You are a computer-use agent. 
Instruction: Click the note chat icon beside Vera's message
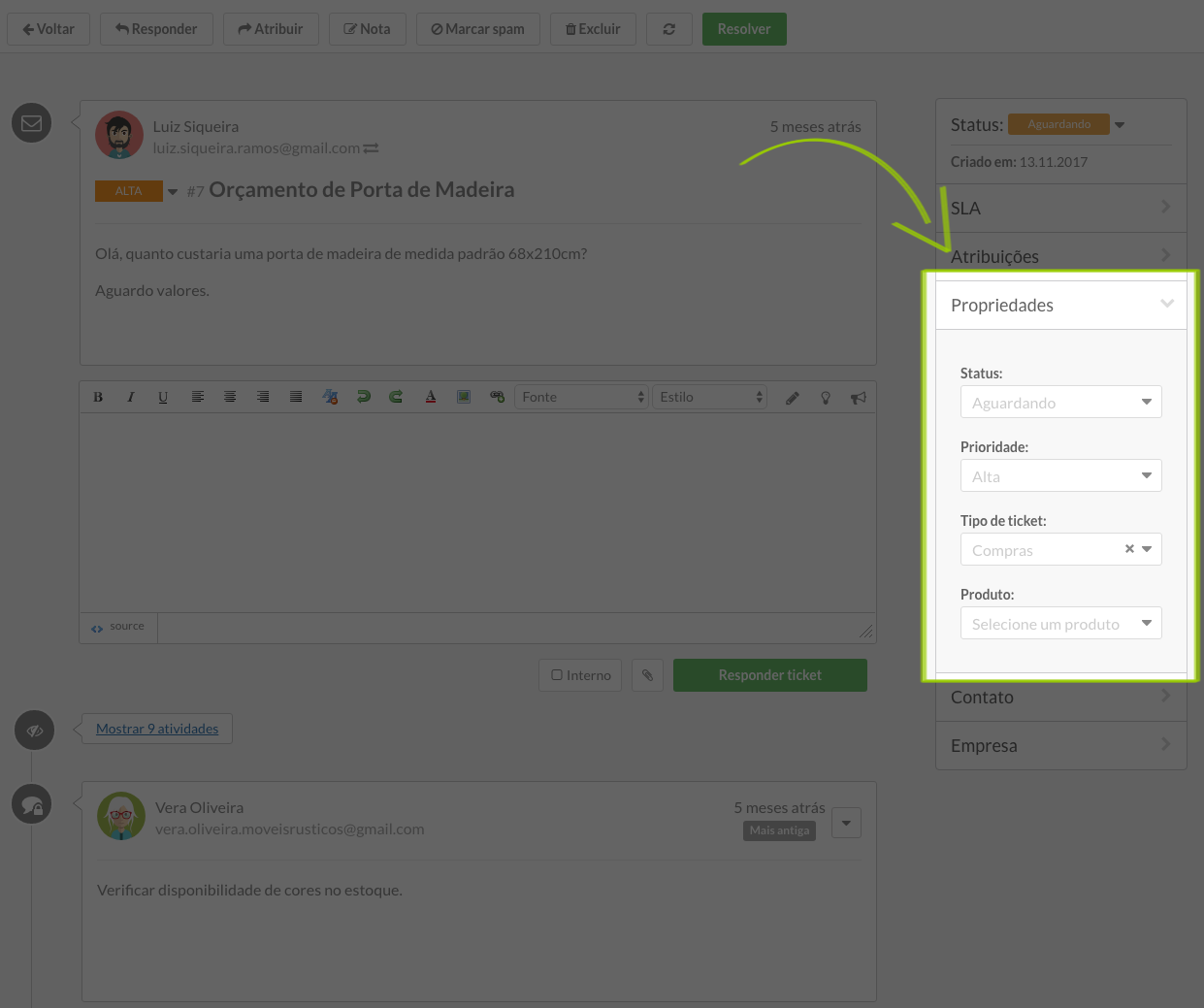(32, 804)
